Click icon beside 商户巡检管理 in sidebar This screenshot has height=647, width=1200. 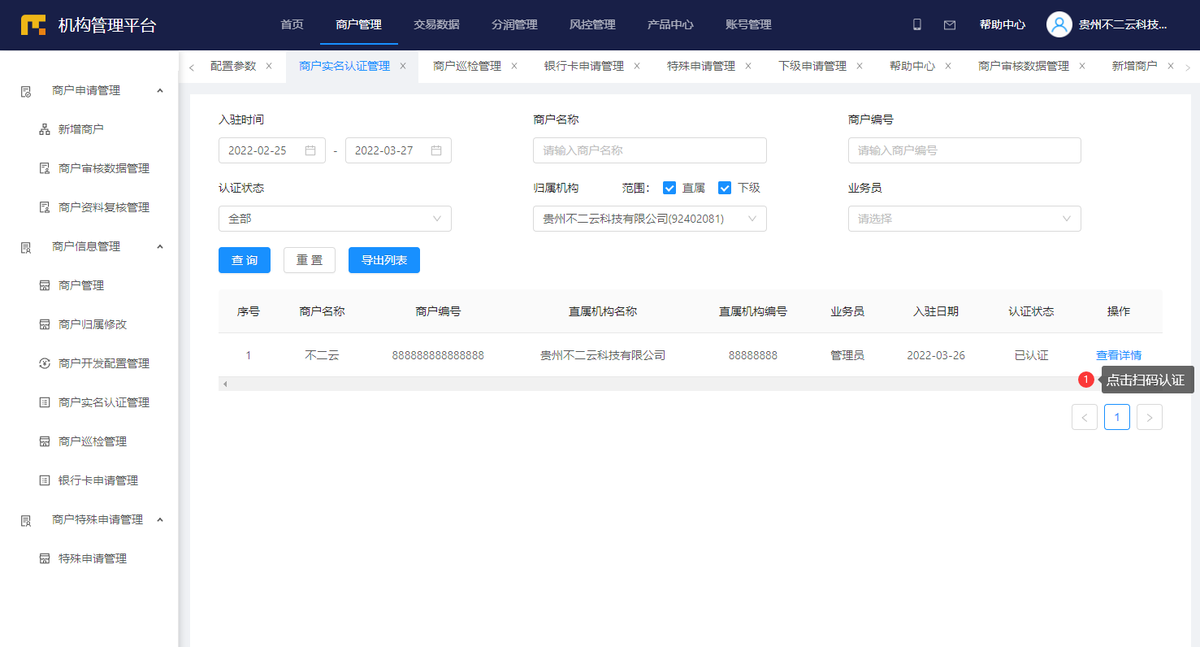tap(44, 441)
